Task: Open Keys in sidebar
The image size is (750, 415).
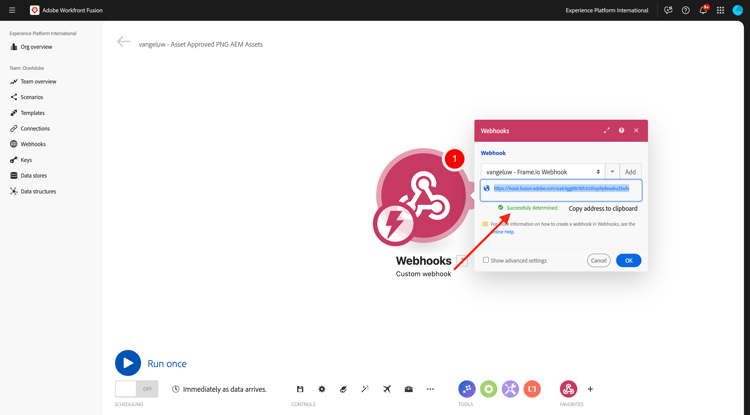Action: pyautogui.click(x=21, y=160)
